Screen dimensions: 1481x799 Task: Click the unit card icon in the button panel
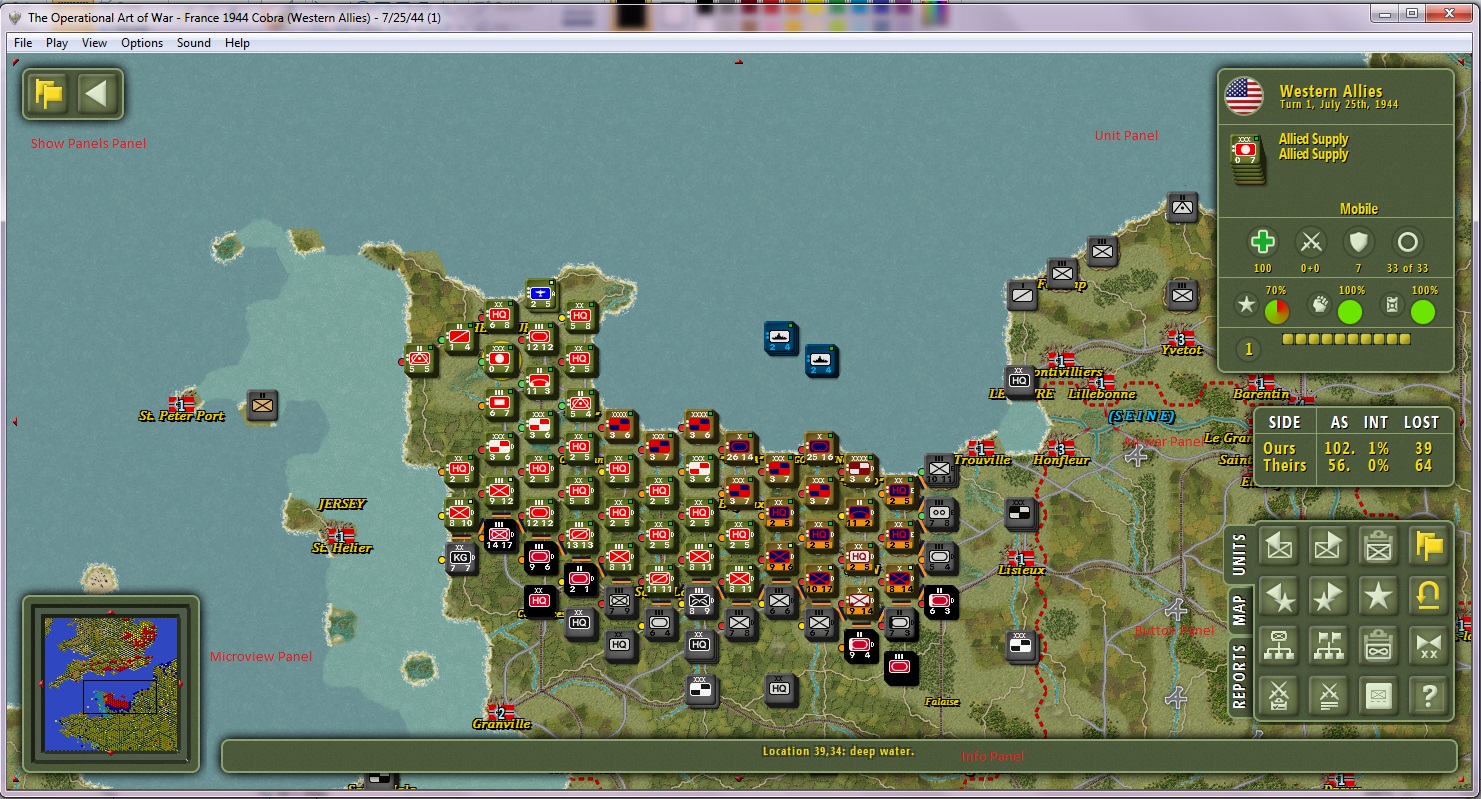tap(1378, 694)
